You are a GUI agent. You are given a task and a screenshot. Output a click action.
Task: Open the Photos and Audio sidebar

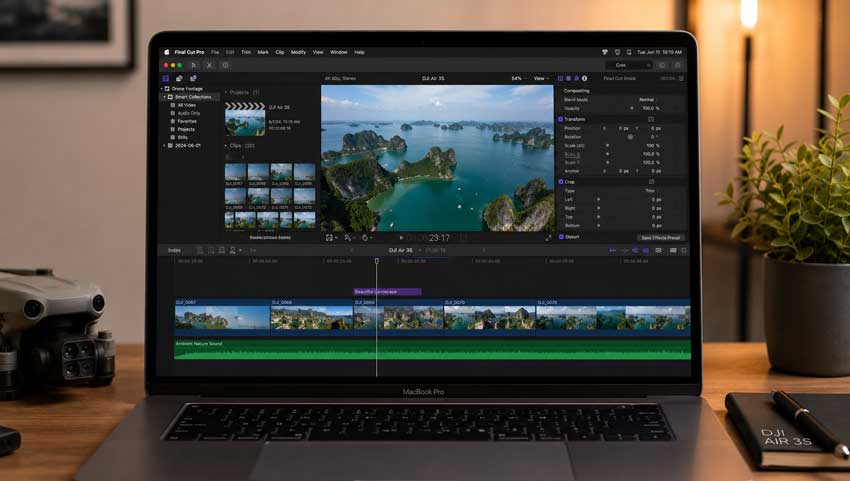click(179, 78)
